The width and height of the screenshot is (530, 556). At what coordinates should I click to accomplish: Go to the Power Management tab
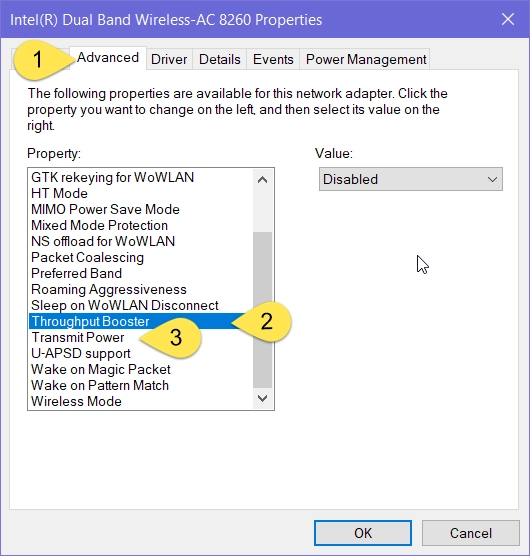pyautogui.click(x=366, y=60)
